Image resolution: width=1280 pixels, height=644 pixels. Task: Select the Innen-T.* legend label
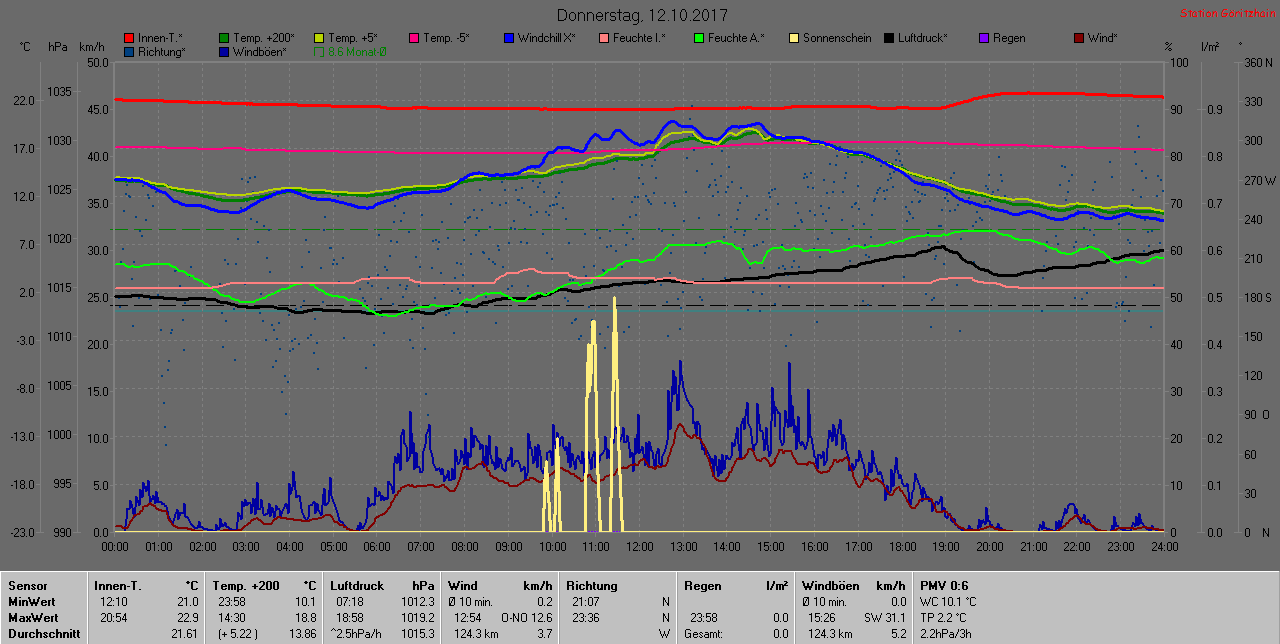pos(160,38)
